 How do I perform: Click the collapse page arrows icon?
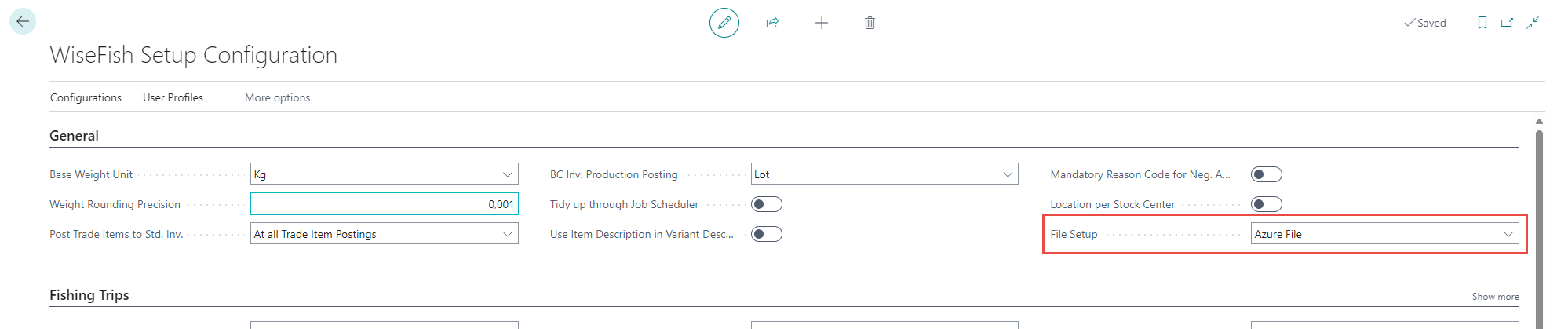(x=1533, y=23)
